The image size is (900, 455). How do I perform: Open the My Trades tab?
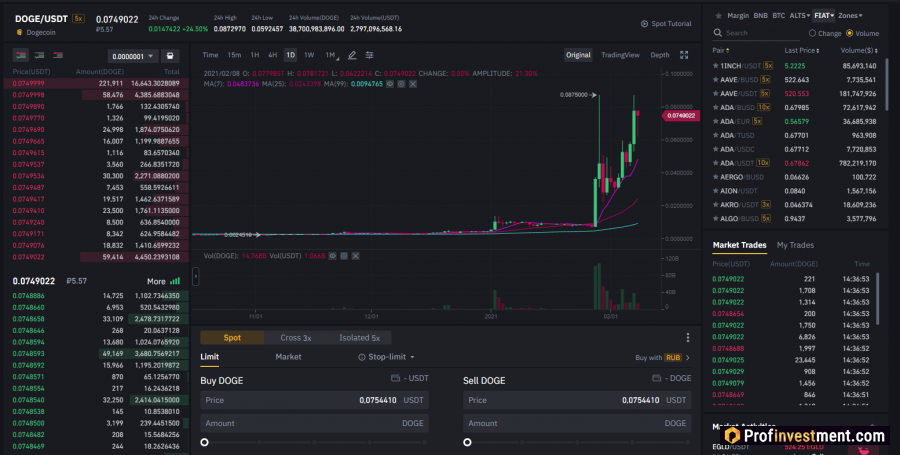coord(795,245)
